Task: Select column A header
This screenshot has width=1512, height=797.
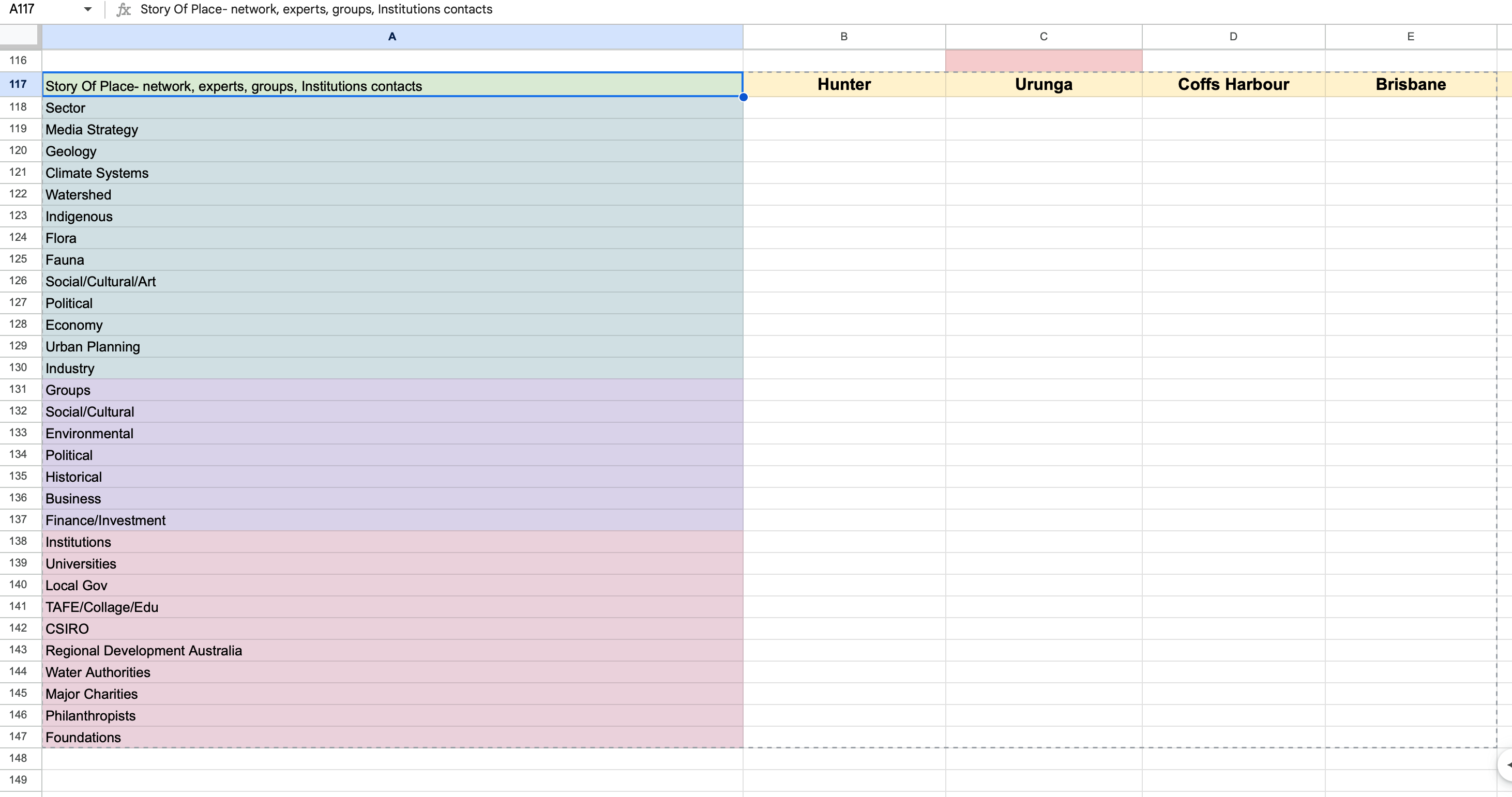Action: click(x=392, y=36)
